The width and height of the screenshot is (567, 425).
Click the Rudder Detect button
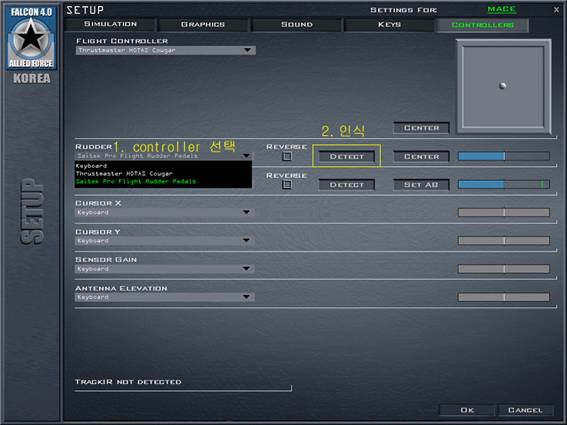click(x=346, y=157)
